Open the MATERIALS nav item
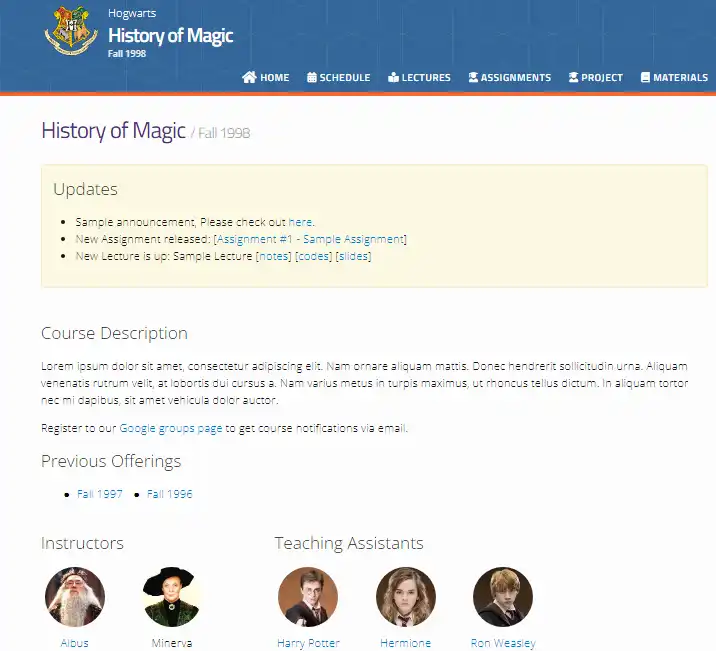 674,77
